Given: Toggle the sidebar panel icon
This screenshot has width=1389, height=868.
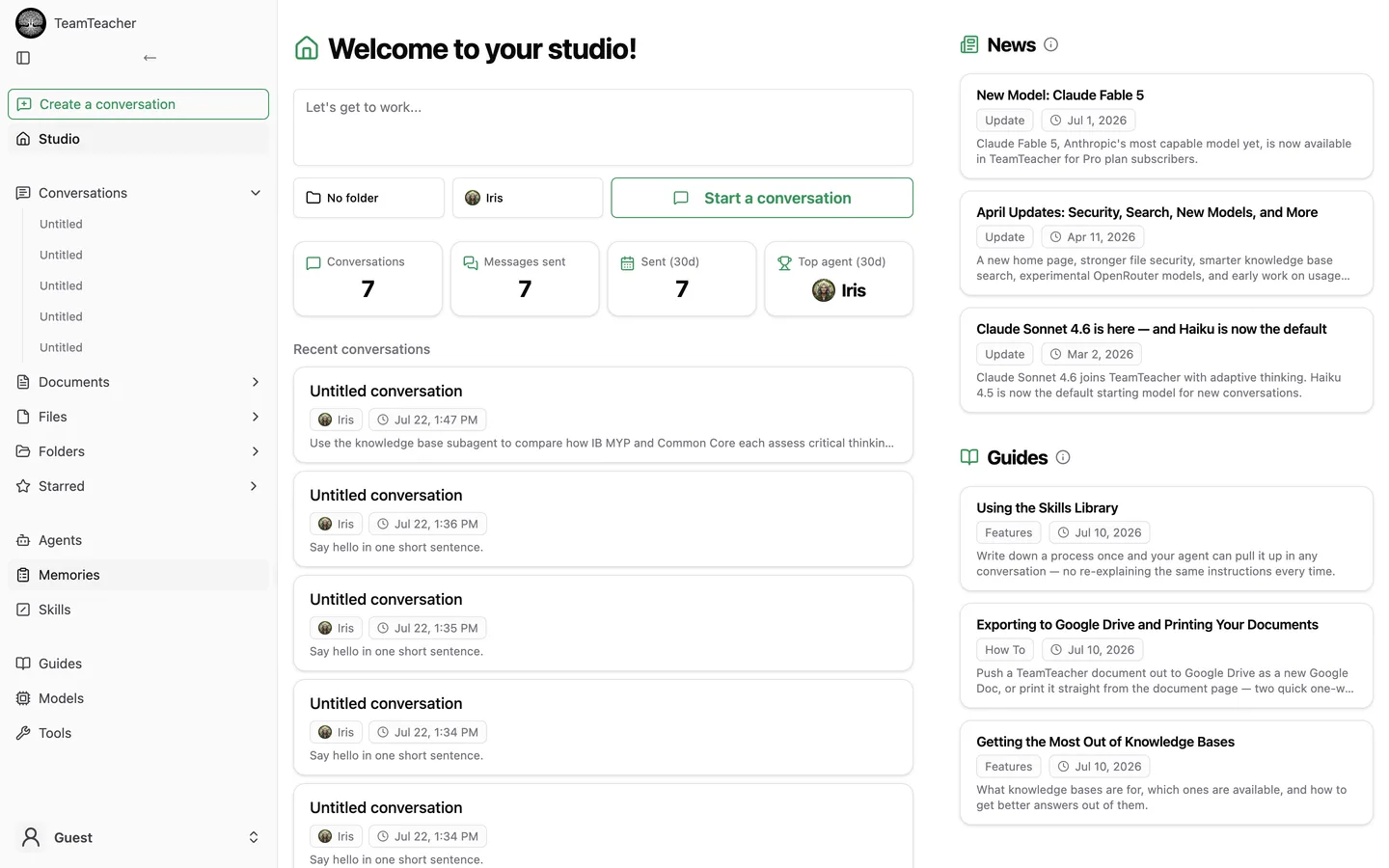Looking at the screenshot, I should point(23,58).
